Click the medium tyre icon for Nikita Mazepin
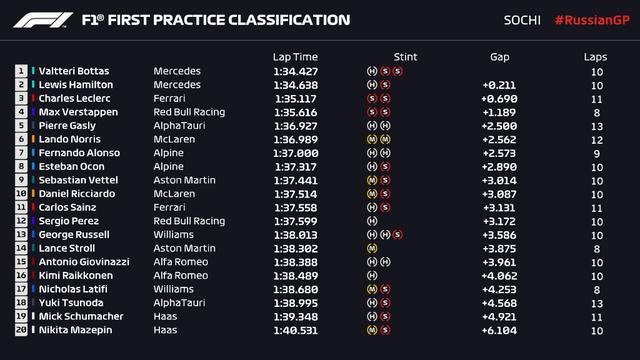 pyautogui.click(x=372, y=330)
